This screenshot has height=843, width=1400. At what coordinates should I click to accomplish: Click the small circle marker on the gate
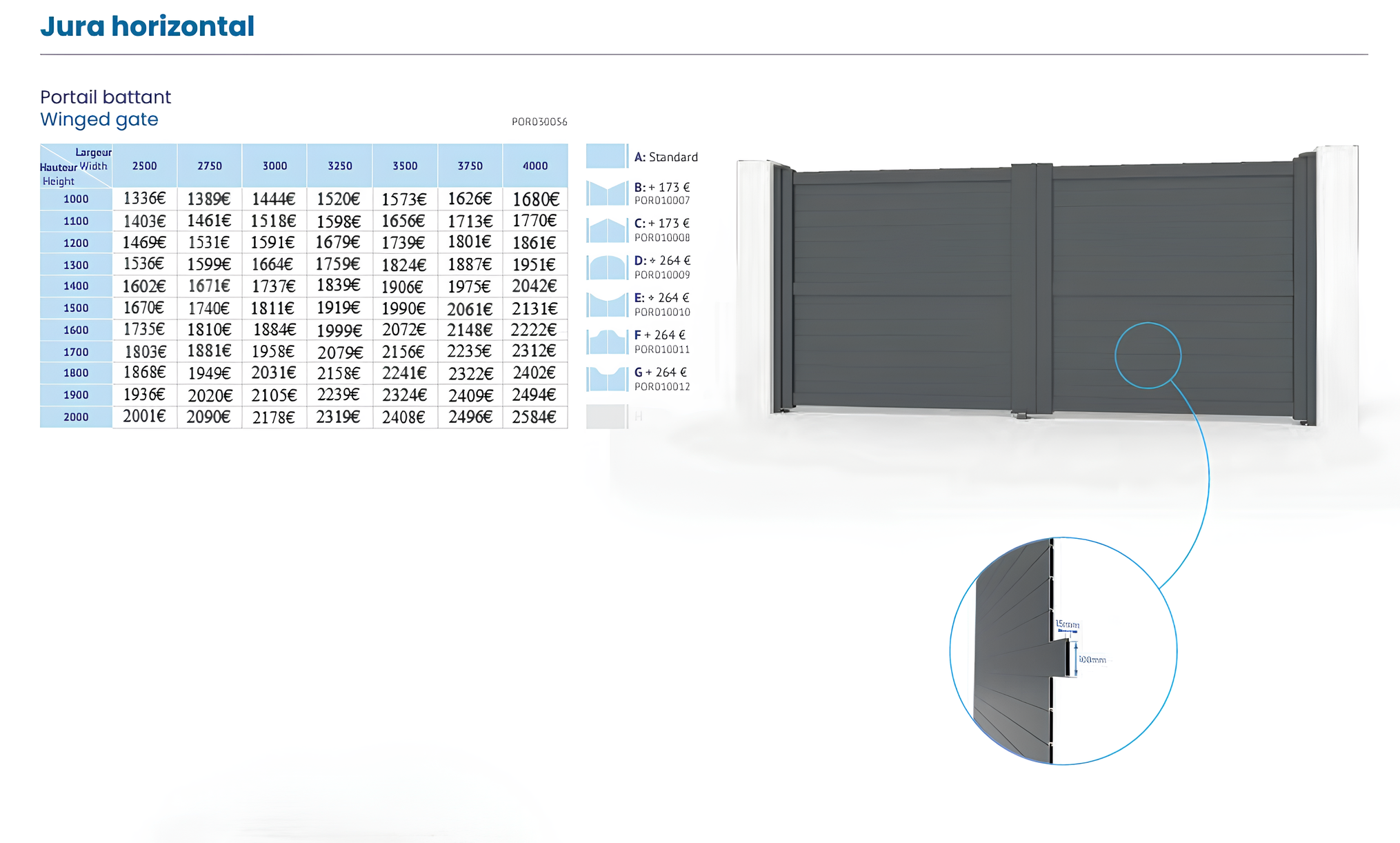1148,355
